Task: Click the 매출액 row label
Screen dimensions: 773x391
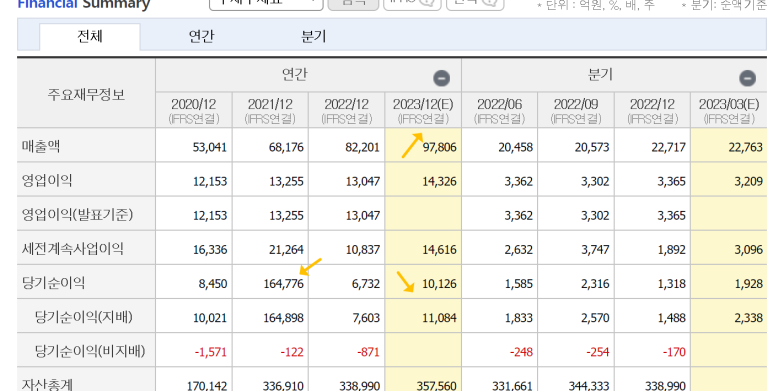Action: coord(40,146)
